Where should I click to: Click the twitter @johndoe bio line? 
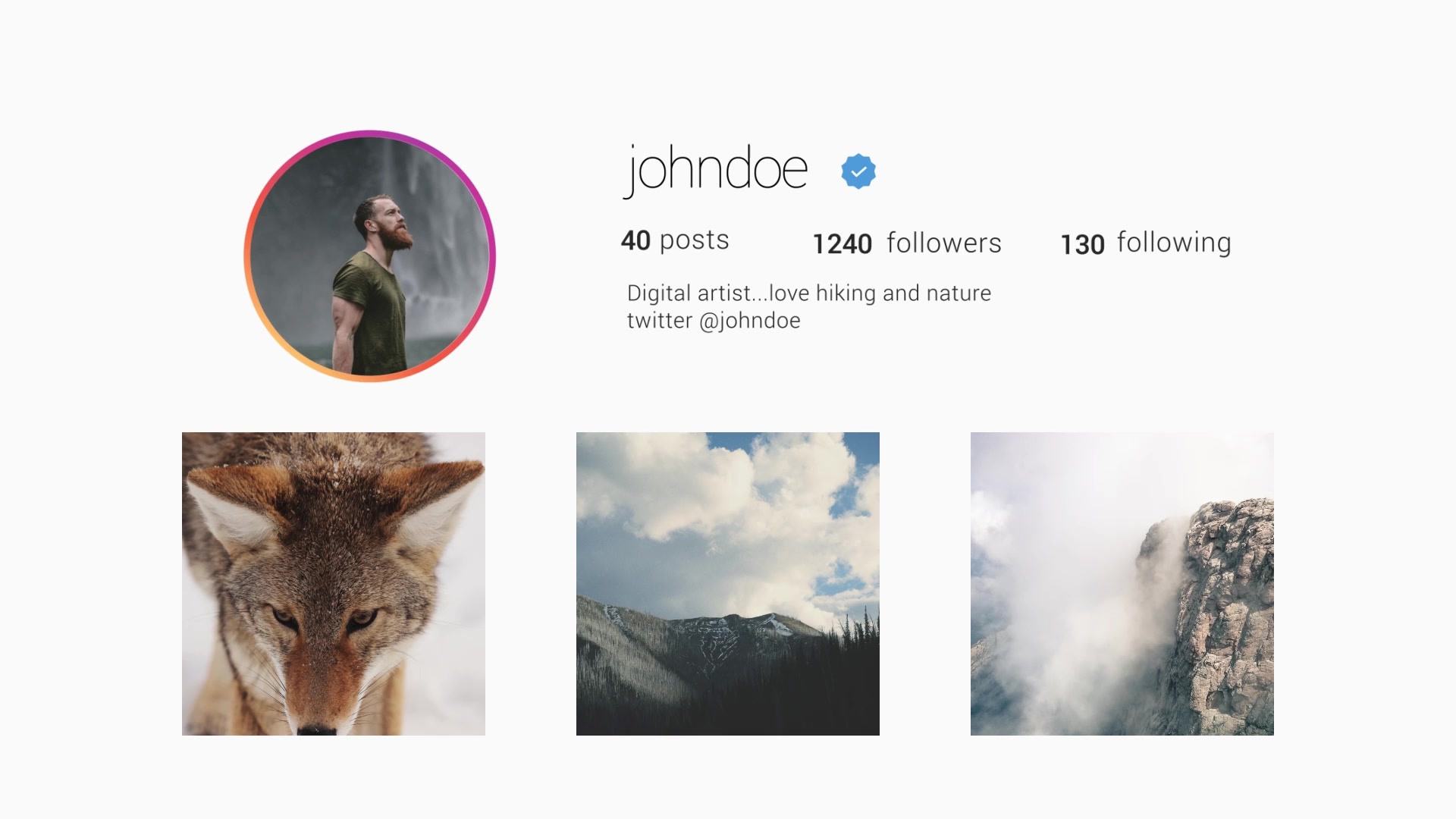(714, 321)
